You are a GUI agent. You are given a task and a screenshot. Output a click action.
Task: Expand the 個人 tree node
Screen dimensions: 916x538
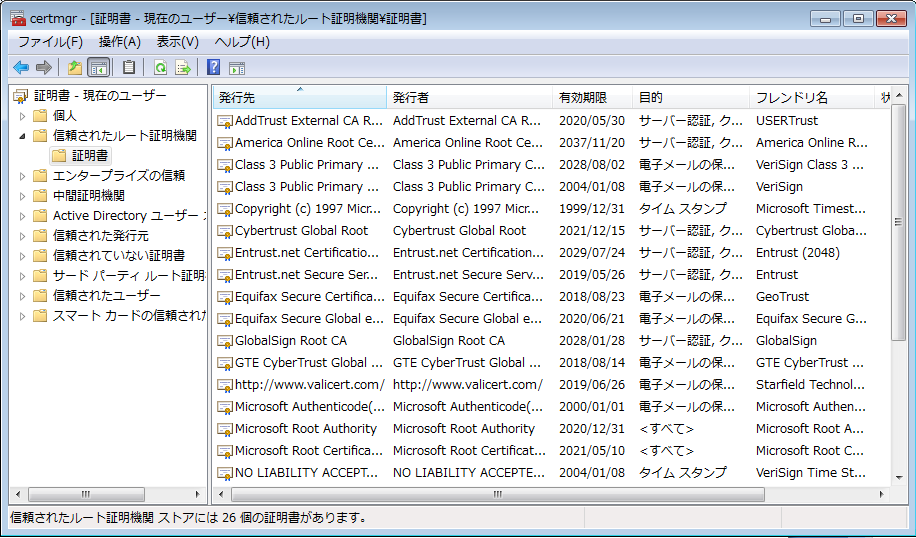tap(22, 116)
